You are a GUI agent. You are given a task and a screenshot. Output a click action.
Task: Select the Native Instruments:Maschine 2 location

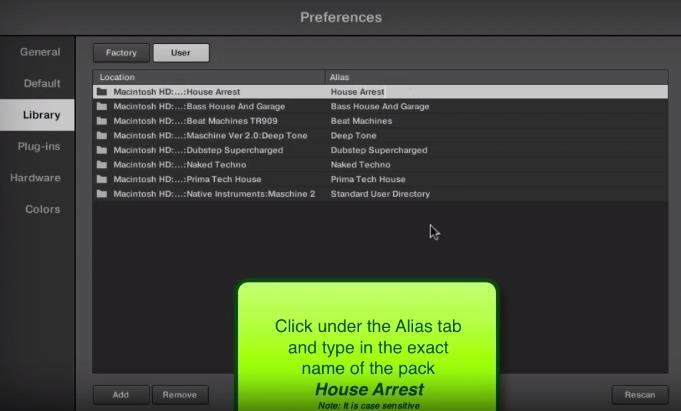pos(215,194)
